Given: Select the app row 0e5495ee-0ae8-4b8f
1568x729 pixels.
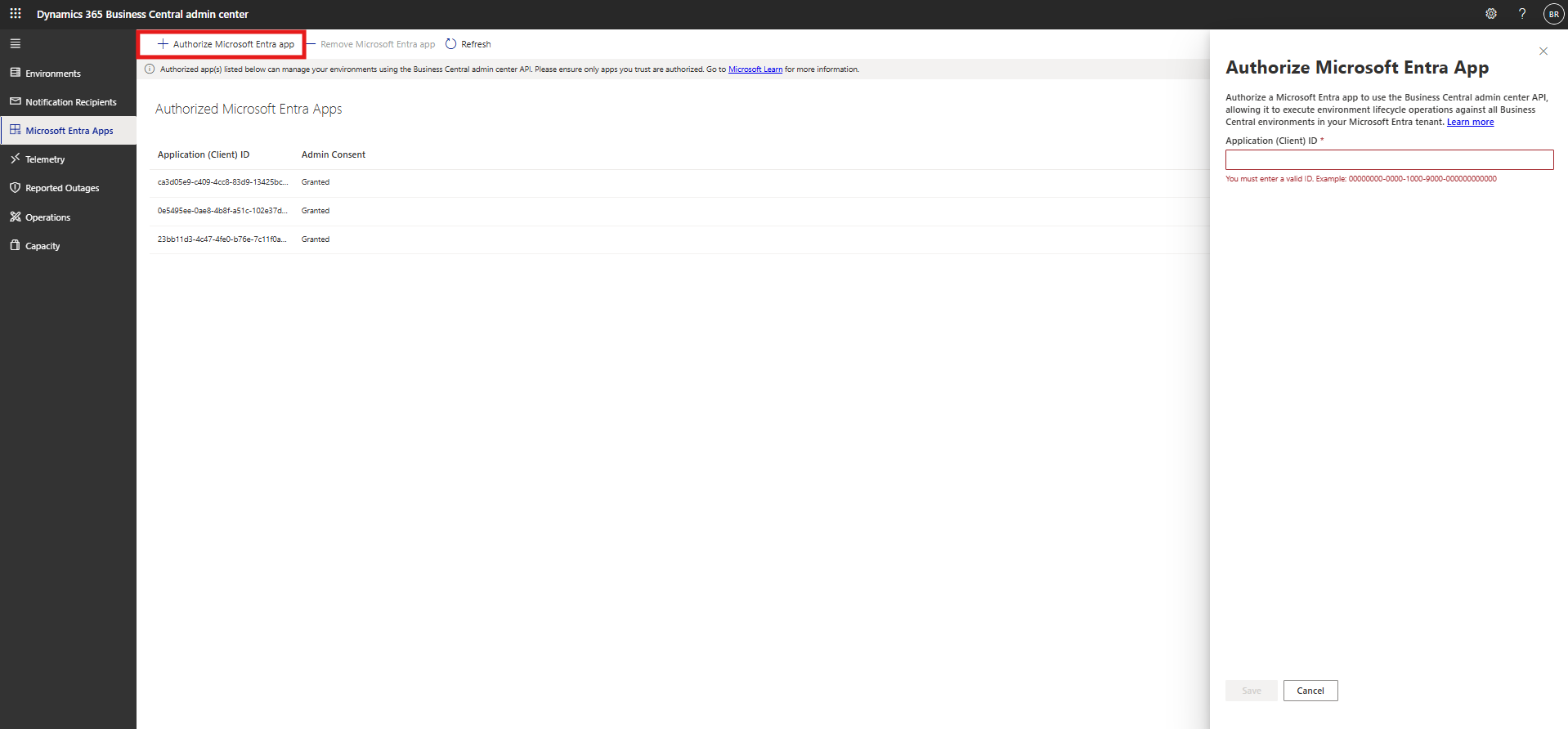Looking at the screenshot, I should click(679, 211).
